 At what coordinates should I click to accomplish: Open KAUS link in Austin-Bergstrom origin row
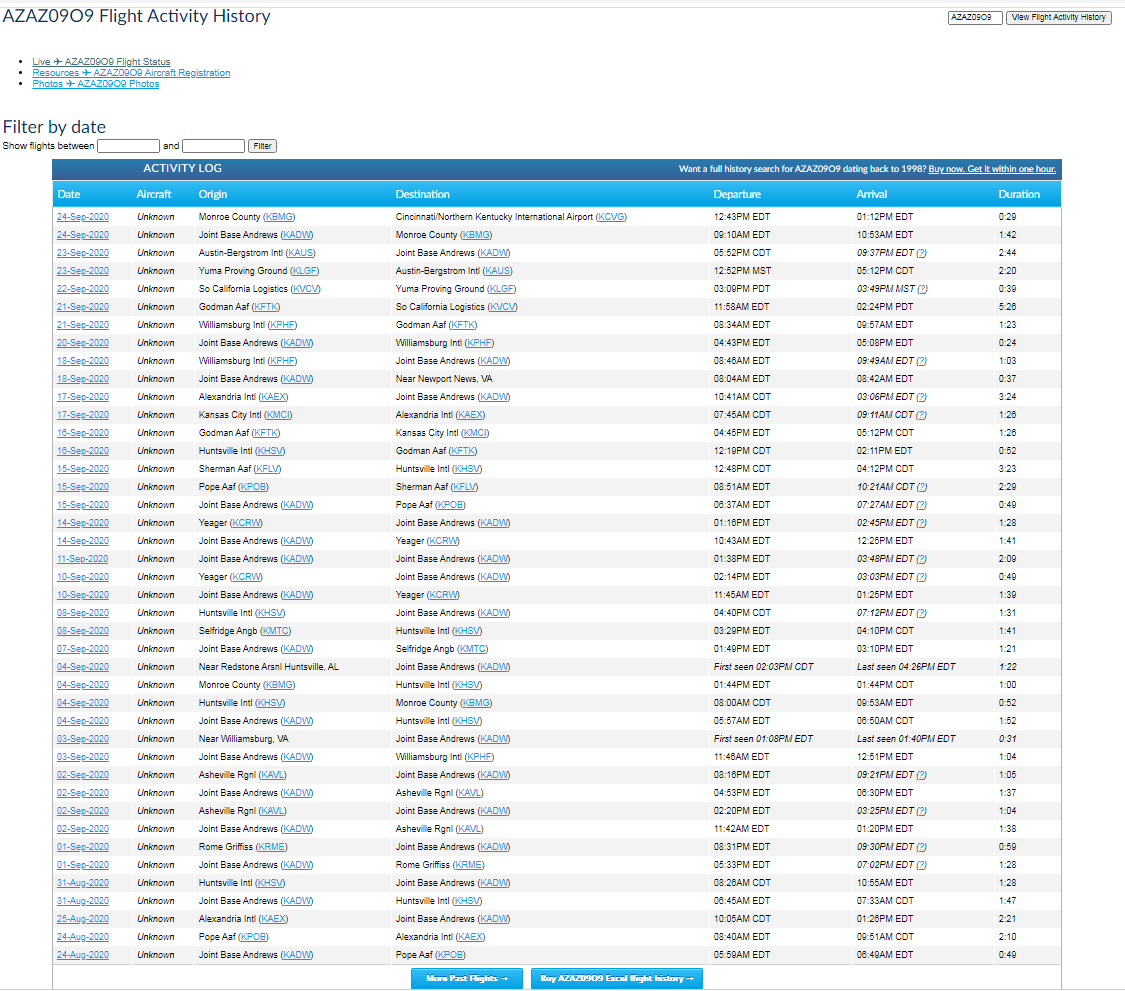tap(301, 253)
